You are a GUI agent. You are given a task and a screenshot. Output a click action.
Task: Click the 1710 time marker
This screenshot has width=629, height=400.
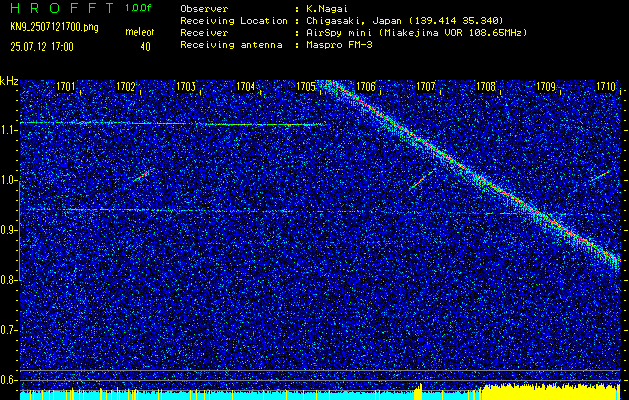pos(606,86)
